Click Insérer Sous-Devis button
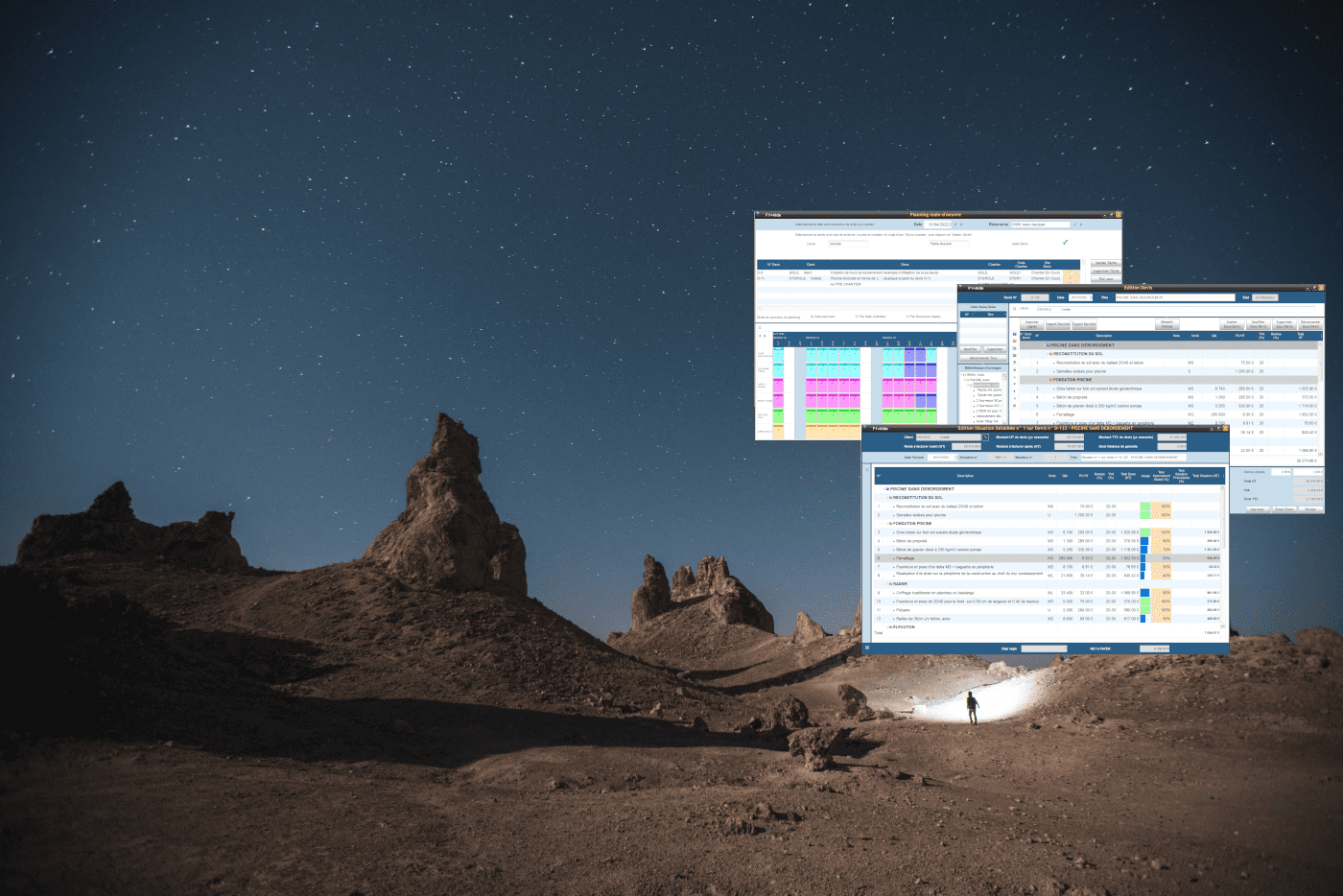 pos(1232,324)
